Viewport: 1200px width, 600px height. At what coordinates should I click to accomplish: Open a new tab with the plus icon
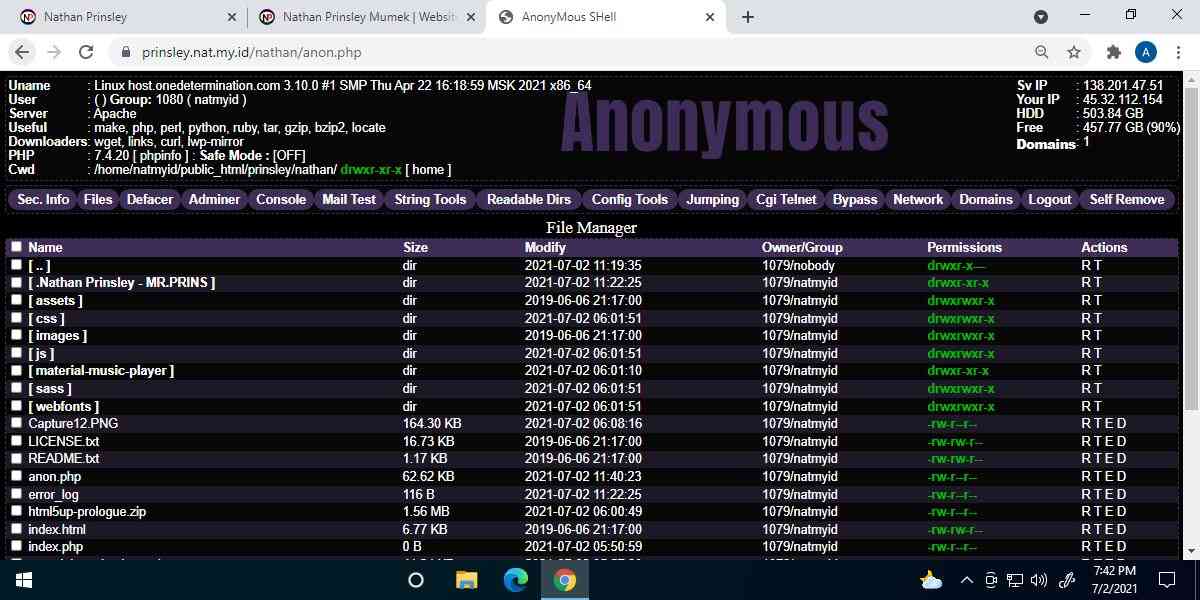pyautogui.click(x=748, y=17)
